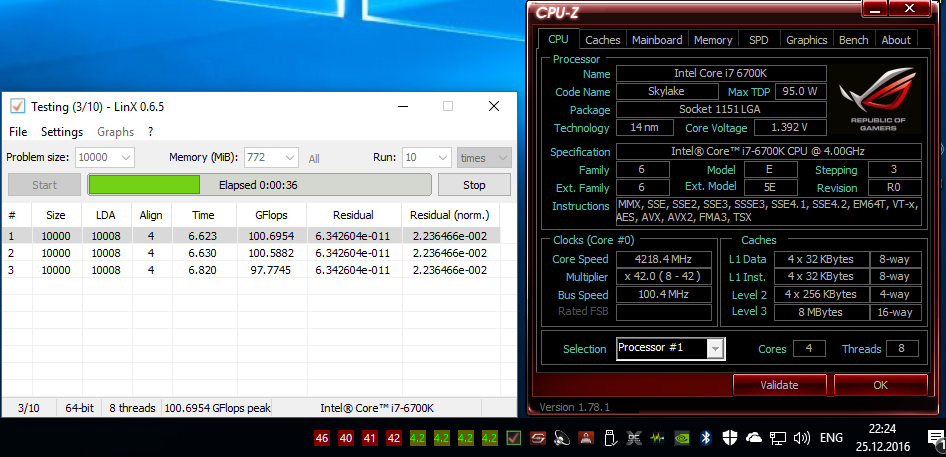Open the LinX checkmark tray icon

pos(514,438)
